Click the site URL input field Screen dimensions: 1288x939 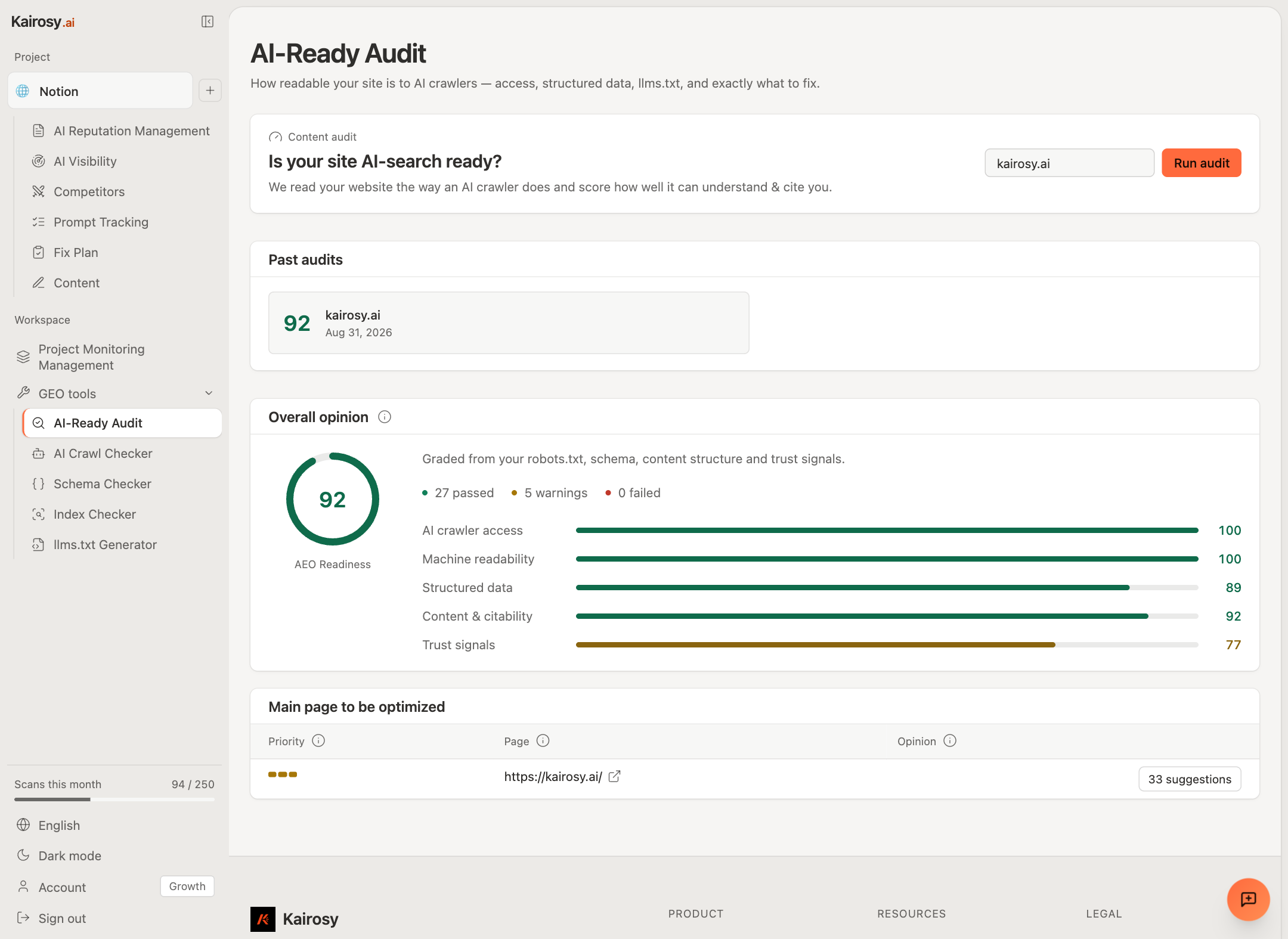[x=1069, y=163]
